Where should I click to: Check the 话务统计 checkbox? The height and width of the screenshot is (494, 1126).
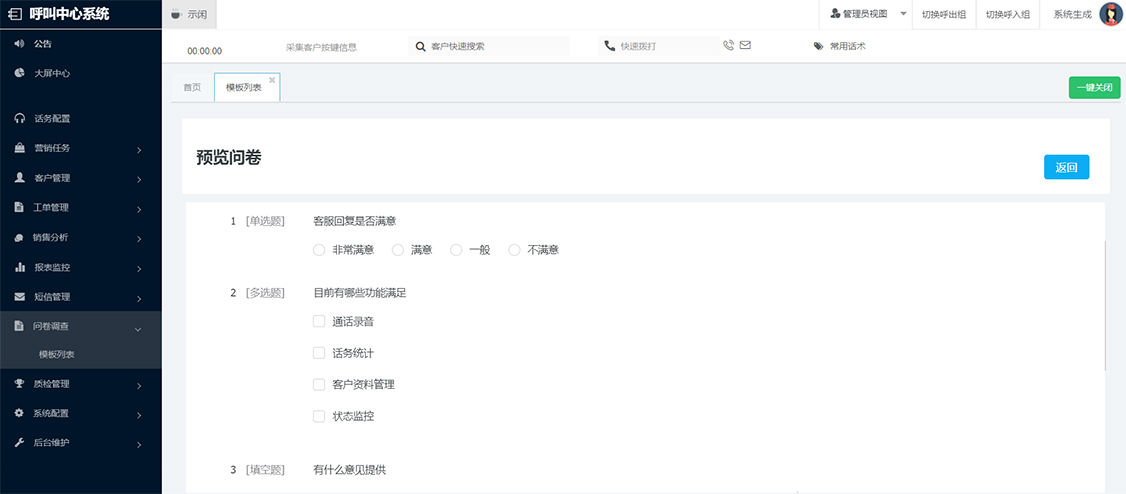(x=320, y=353)
